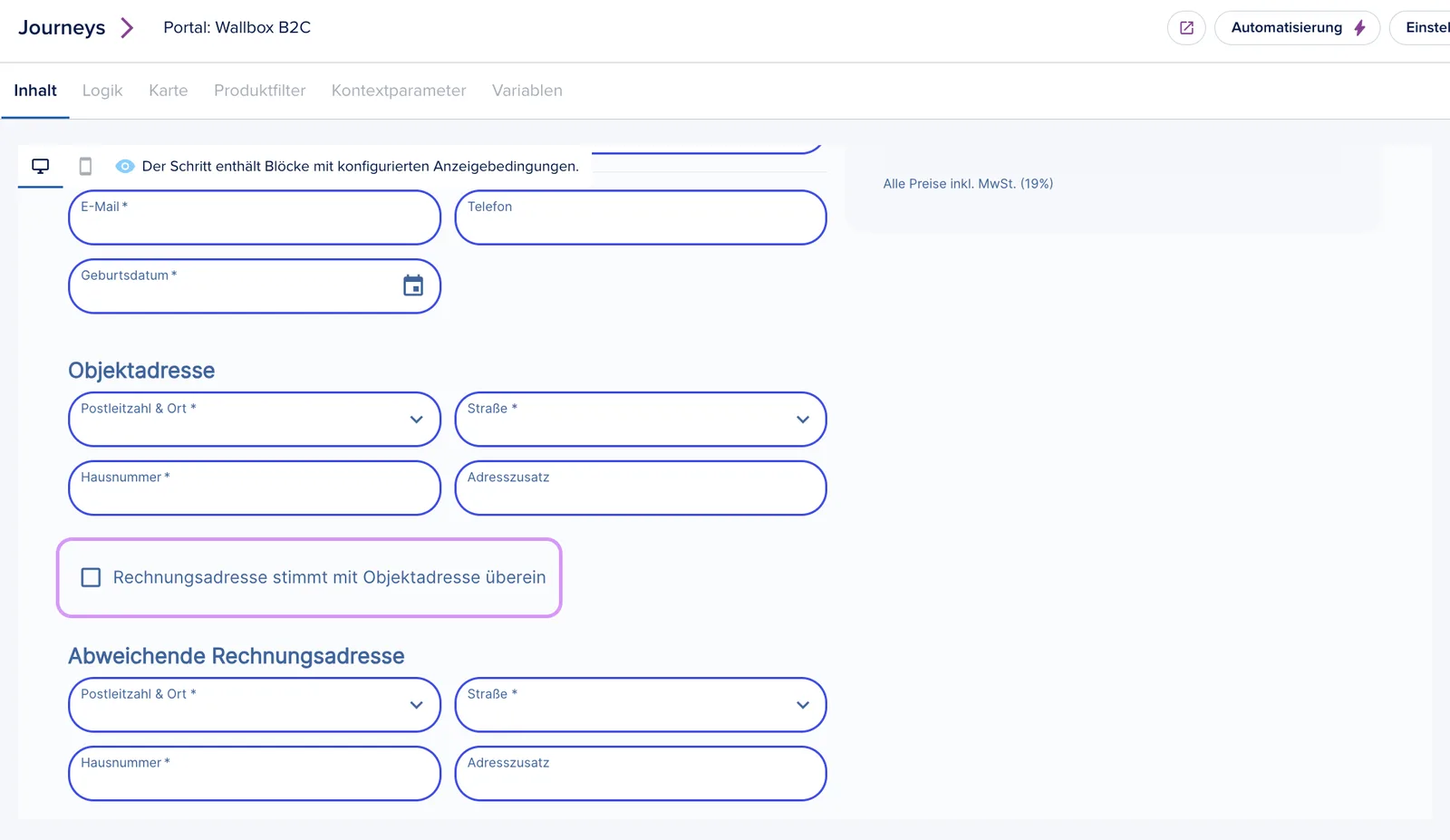Click the Journeys breadcrumb link
Screen dimensions: 1450x840
62,28
